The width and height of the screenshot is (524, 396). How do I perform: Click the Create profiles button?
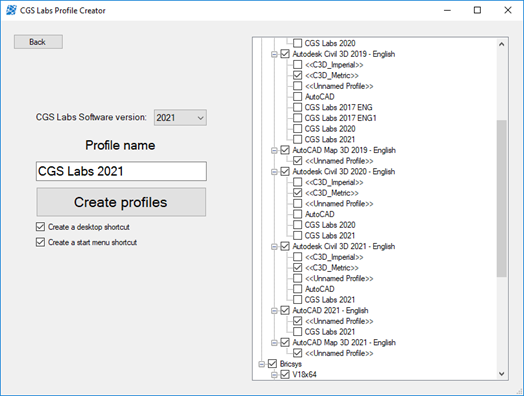121,202
